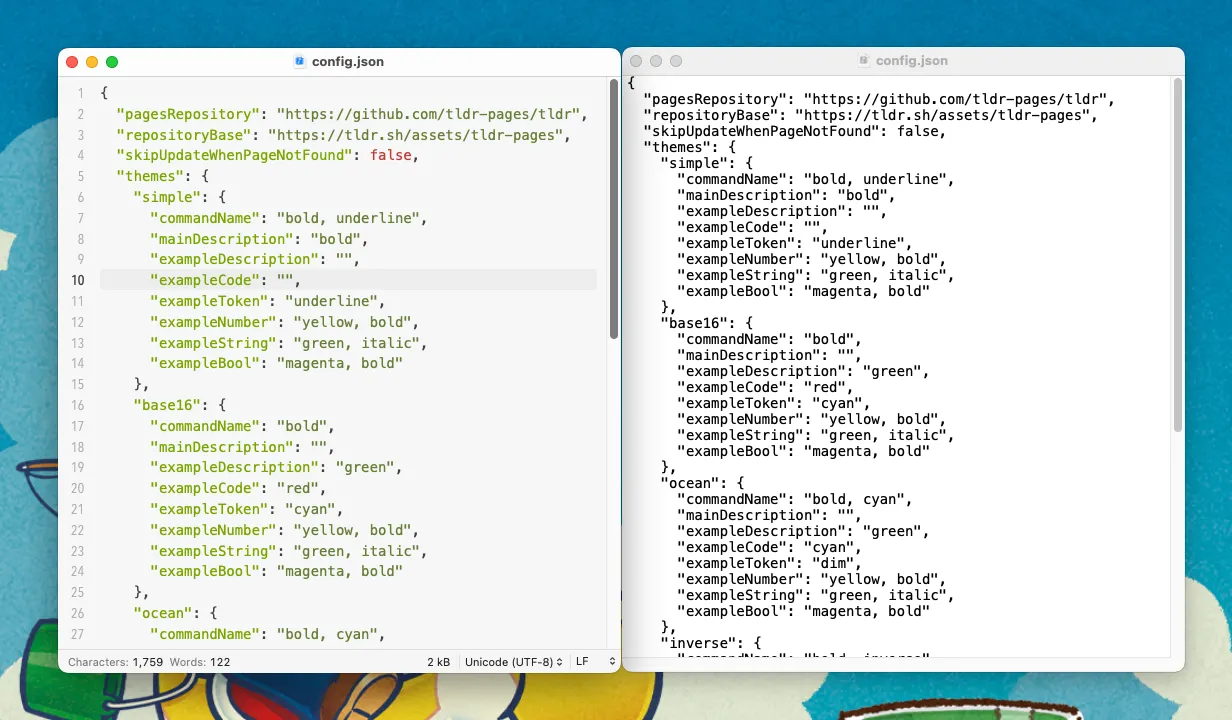Click the document icon in the inactive window title
Viewport: 1232px width, 720px height.
pos(863,61)
